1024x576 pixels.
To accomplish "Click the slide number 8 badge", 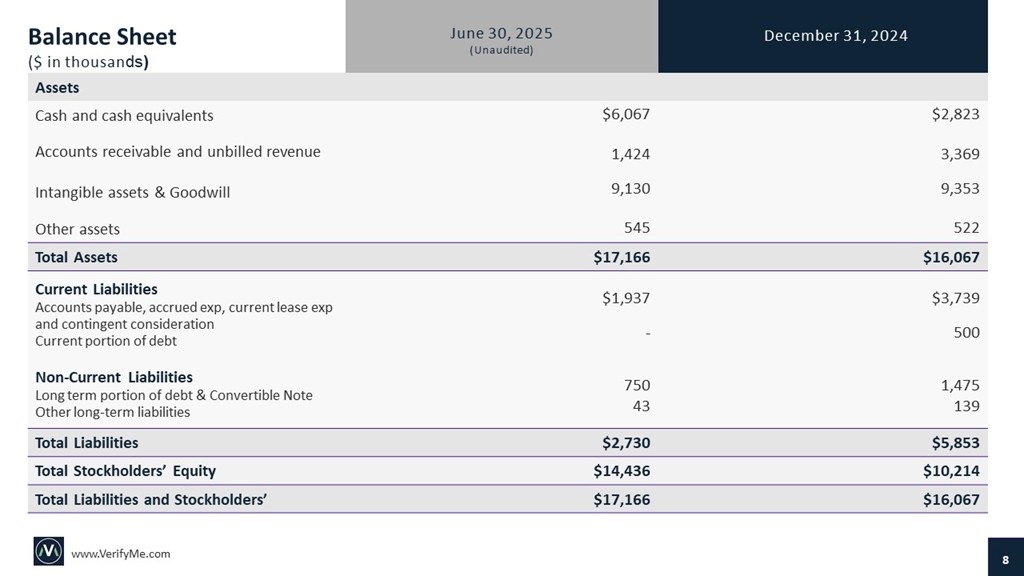I will (x=1004, y=557).
